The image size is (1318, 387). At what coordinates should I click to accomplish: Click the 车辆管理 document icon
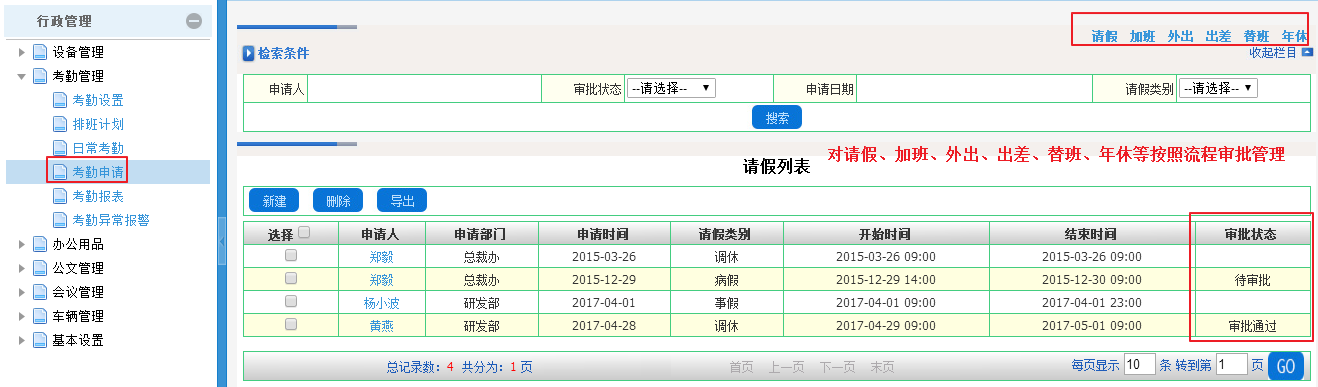coord(40,316)
